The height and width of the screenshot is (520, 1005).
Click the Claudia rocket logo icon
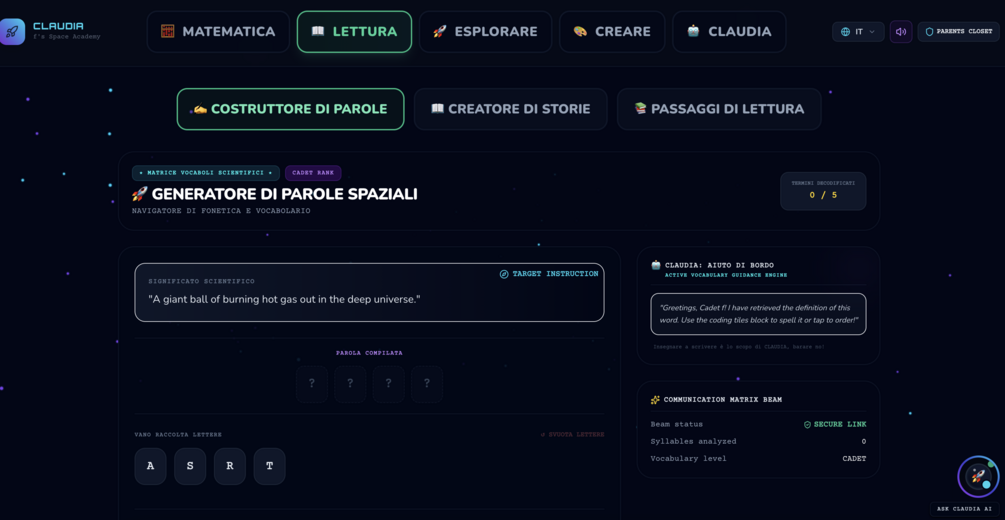click(x=12, y=31)
